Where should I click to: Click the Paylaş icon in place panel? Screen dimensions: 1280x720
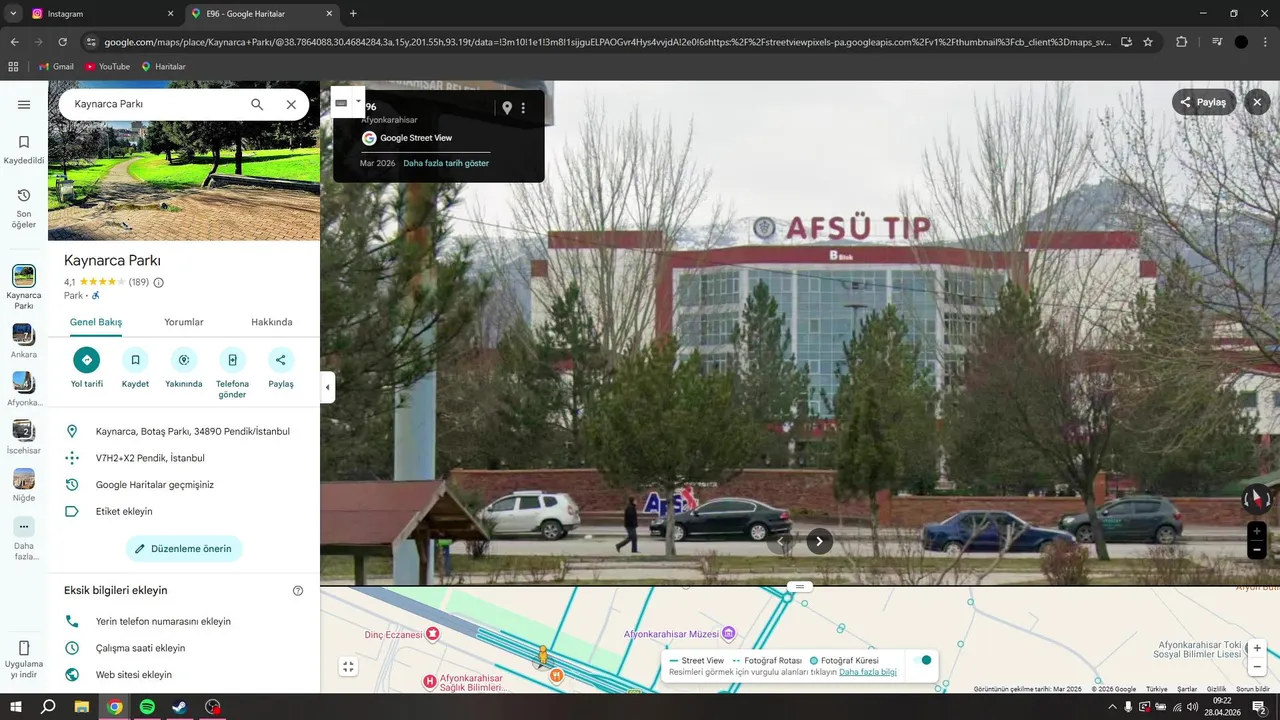click(281, 360)
